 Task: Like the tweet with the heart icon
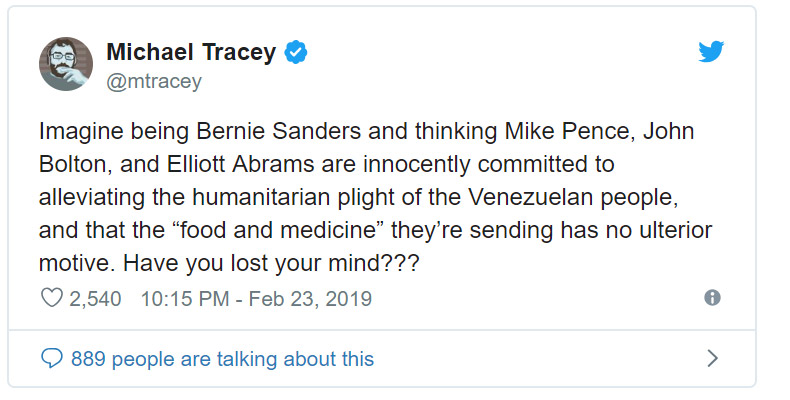51,298
